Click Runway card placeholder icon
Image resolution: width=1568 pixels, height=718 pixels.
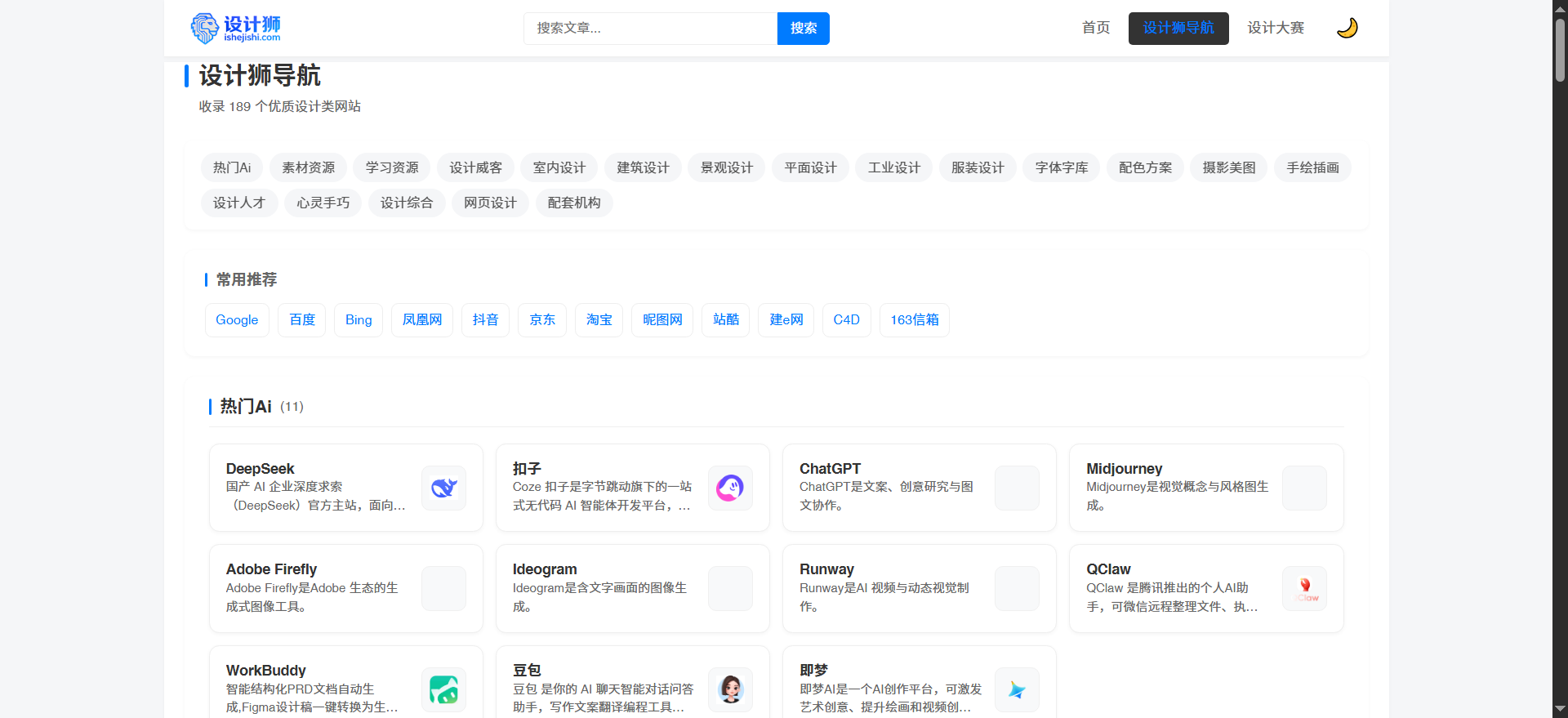[1017, 588]
